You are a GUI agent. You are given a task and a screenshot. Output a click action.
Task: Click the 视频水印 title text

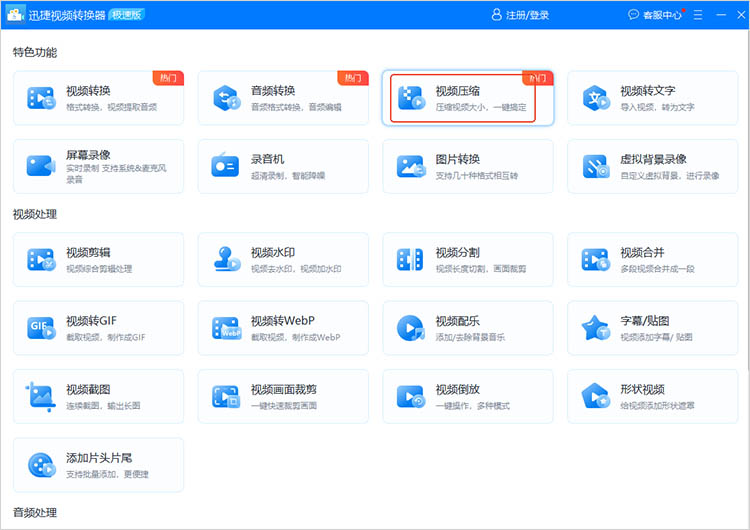(273, 252)
